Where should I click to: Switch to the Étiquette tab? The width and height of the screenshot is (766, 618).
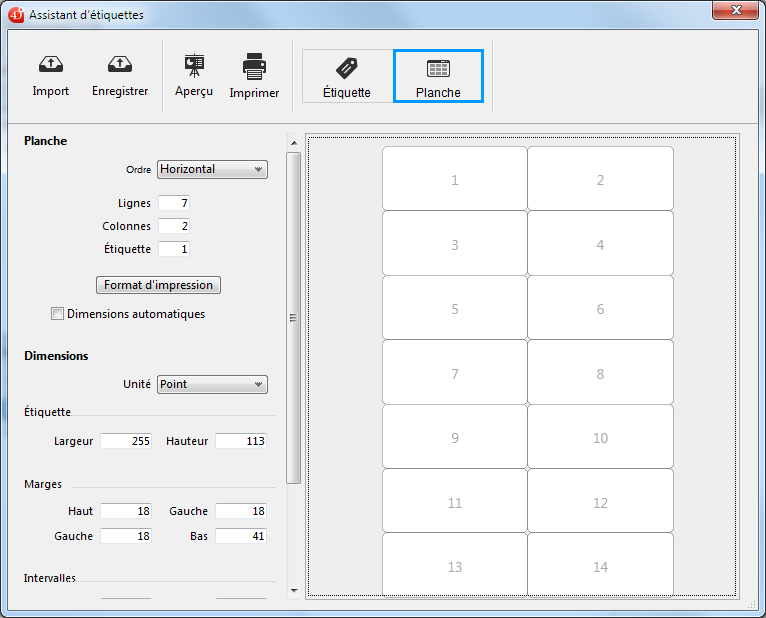point(346,77)
